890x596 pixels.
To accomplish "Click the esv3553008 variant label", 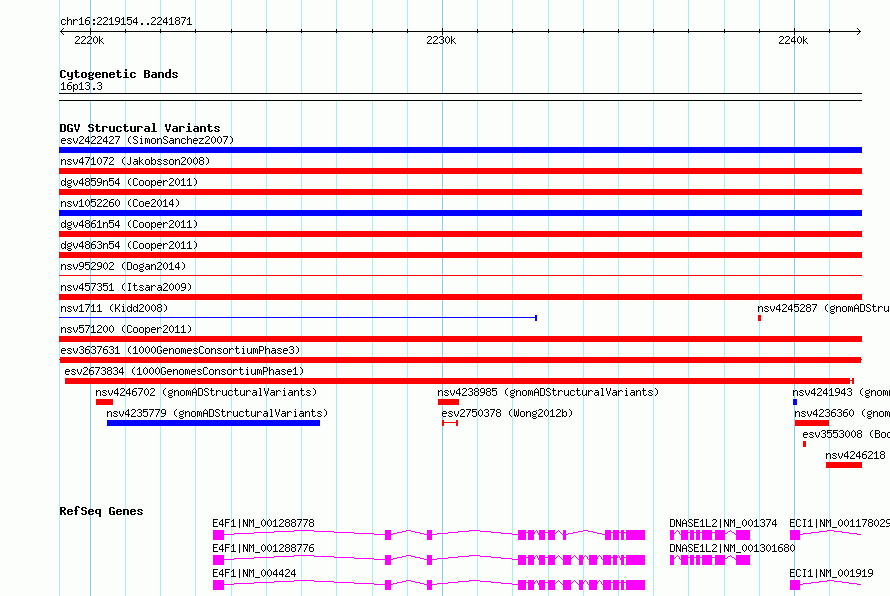I will (846, 434).
